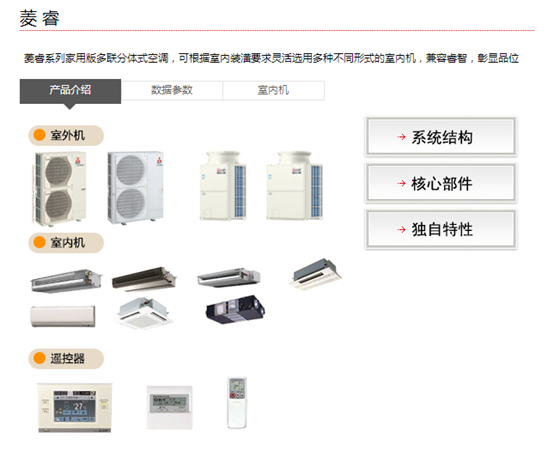Image resolution: width=554 pixels, height=449 pixels.
Task: Click the first top-discharge outdoor unit image
Action: [x=223, y=186]
